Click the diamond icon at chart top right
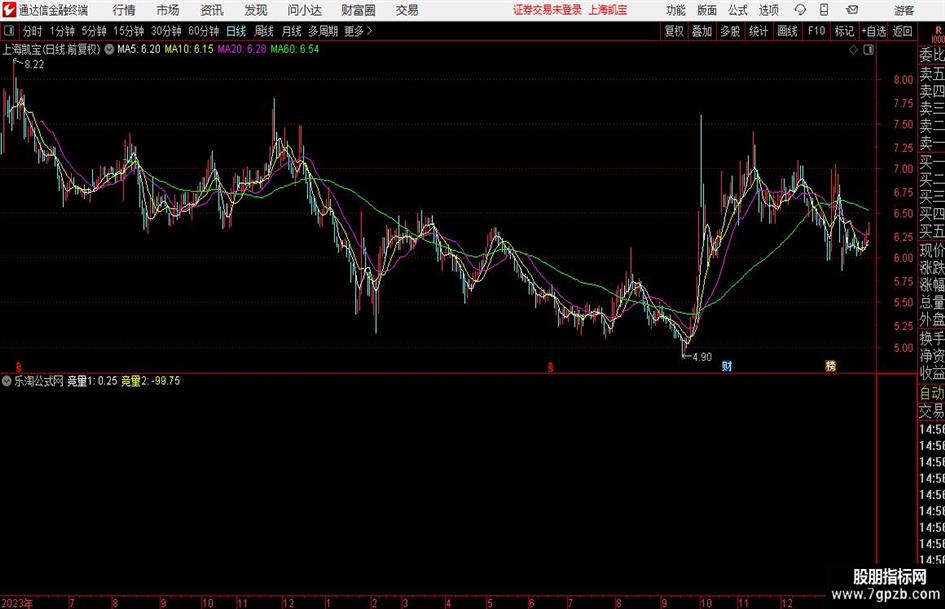Screen dimensions: 945x609 (x=853, y=50)
